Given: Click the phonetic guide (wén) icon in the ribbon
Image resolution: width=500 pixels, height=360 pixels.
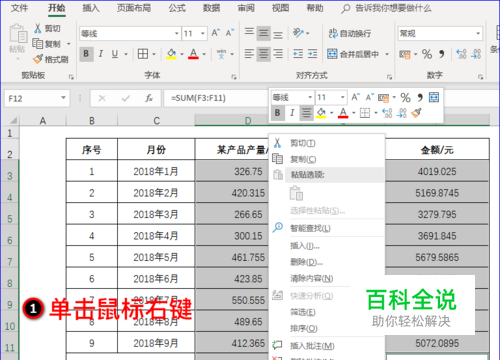Looking at the screenshot, I should (221, 54).
